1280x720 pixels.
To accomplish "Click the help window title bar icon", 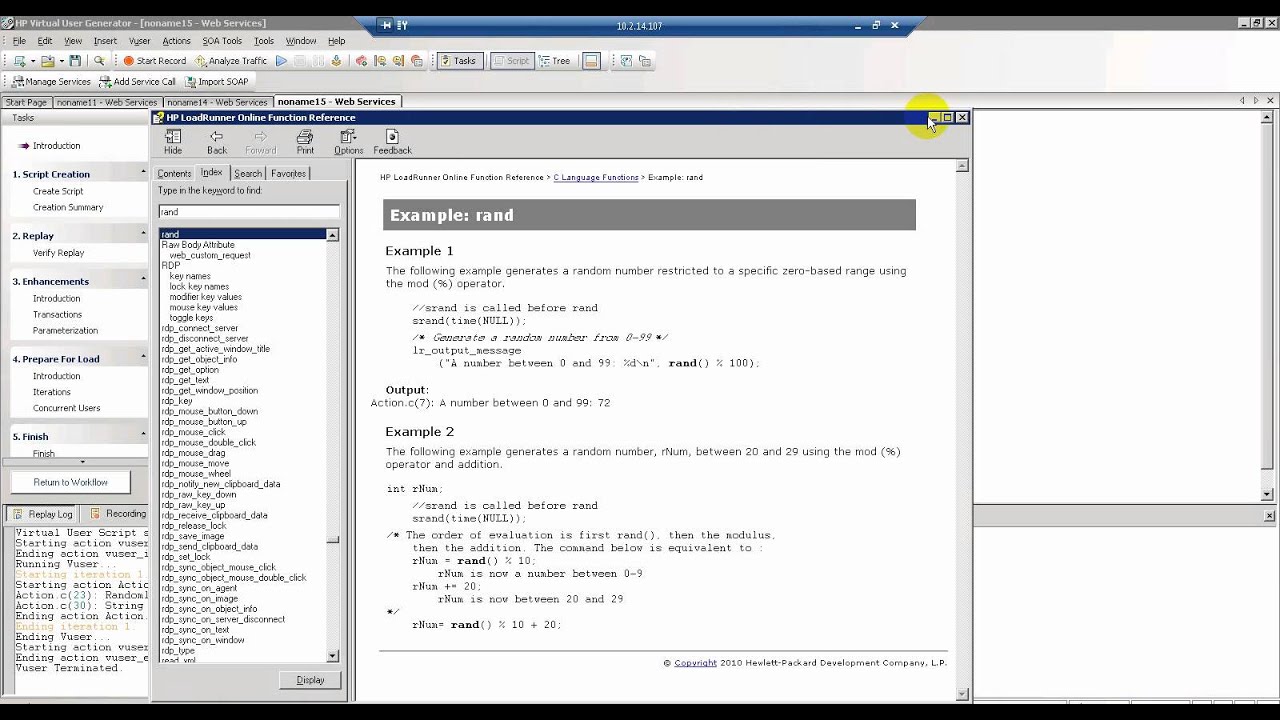I will click(x=159, y=117).
